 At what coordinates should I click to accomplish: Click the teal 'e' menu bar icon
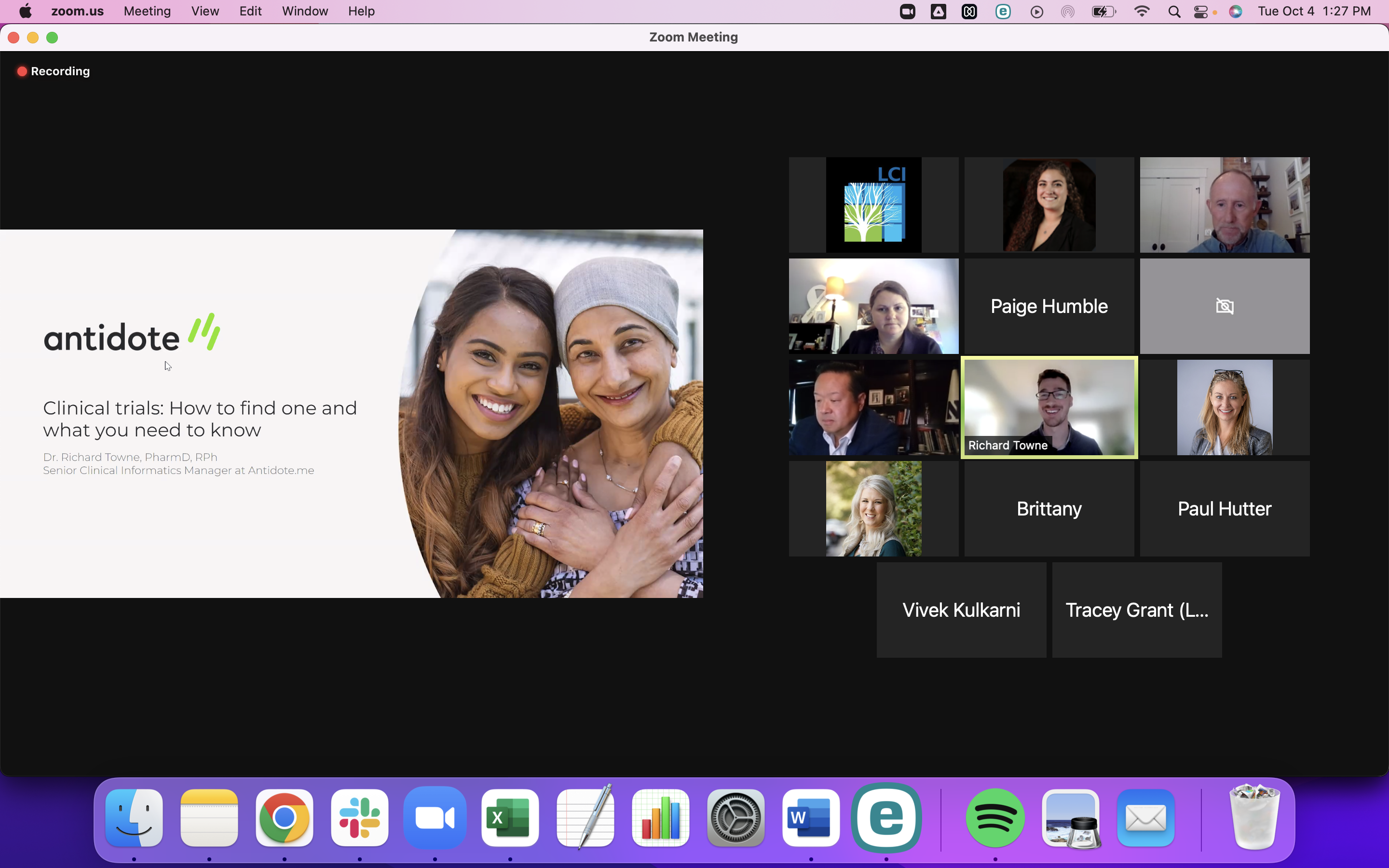pos(1003,12)
